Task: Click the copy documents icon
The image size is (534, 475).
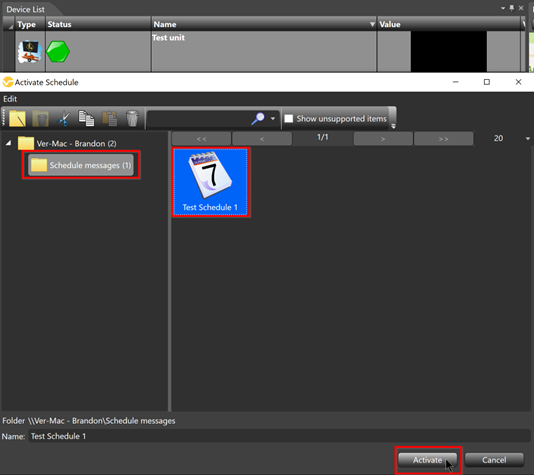Action: coord(86,119)
